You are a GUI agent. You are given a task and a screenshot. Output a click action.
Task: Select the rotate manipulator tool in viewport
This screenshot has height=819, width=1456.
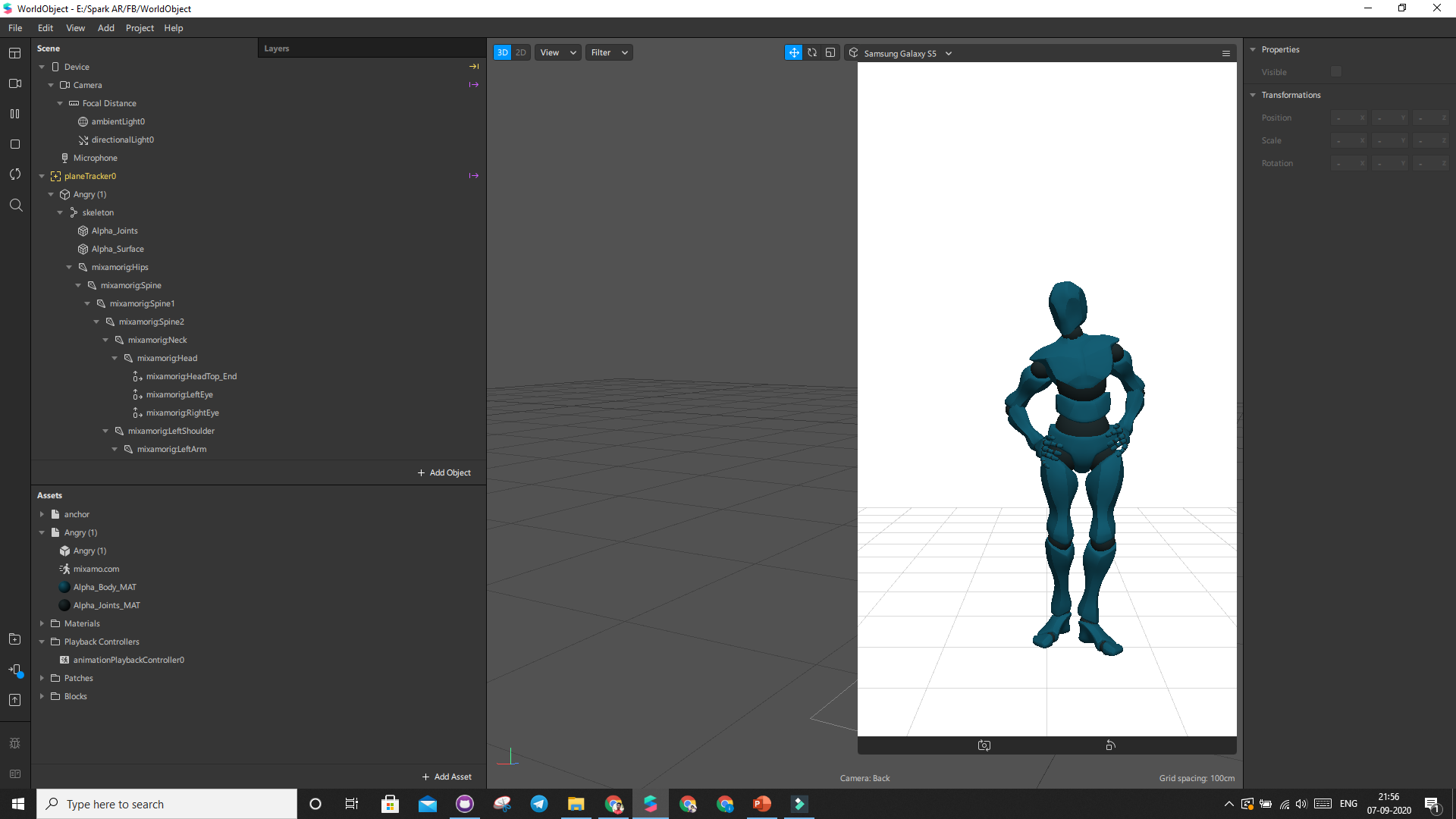812,52
